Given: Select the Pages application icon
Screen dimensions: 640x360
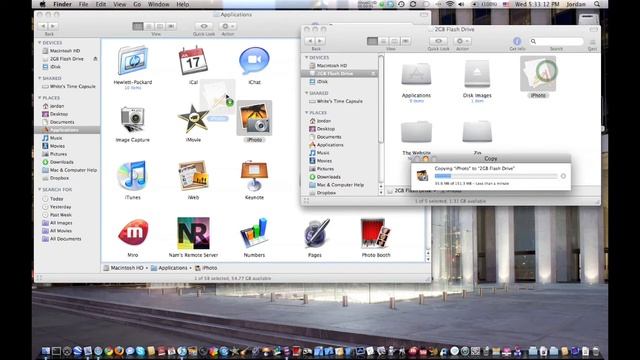Looking at the screenshot, I should (317, 233).
